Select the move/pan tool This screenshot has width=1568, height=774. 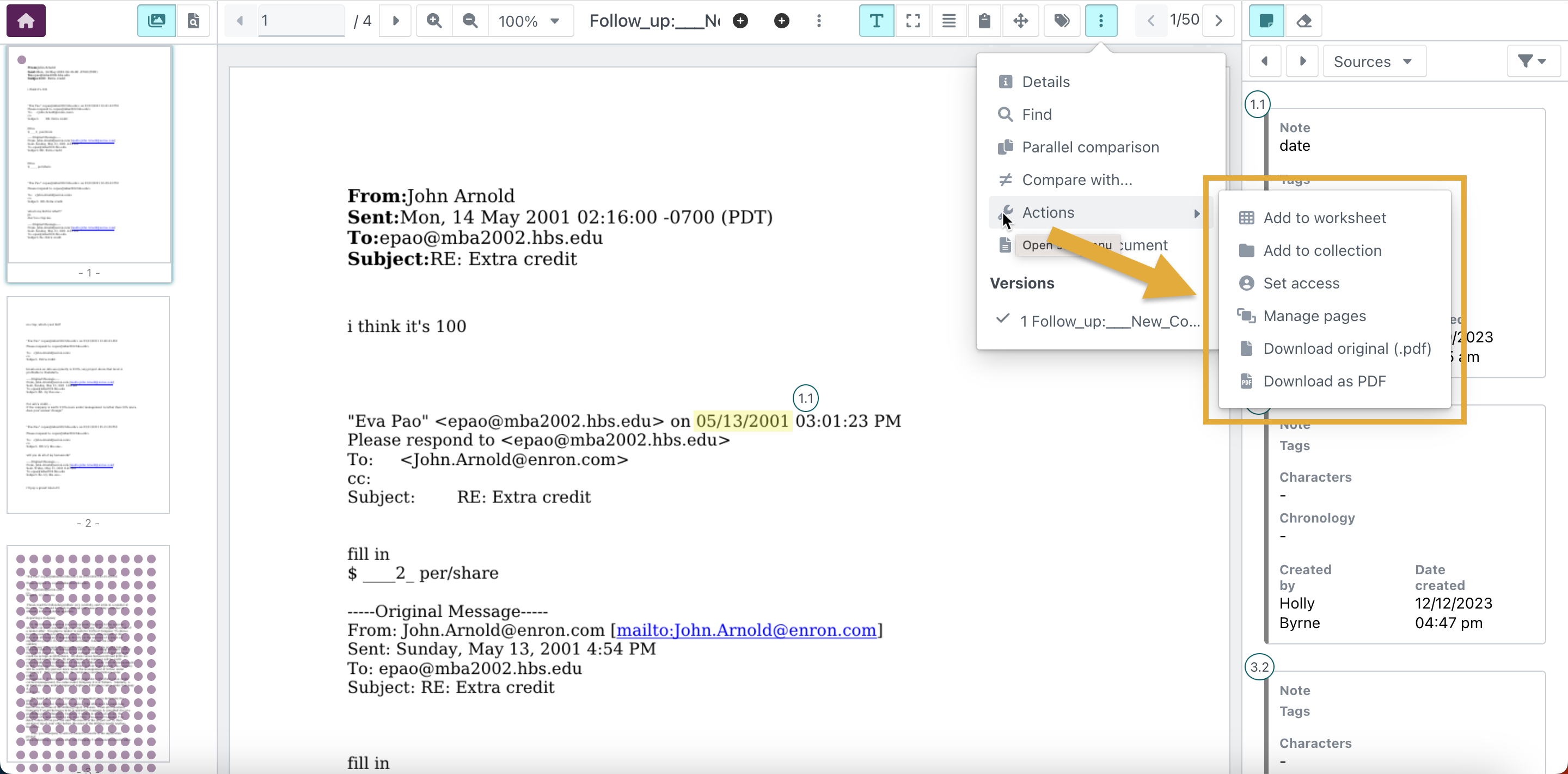(x=1021, y=21)
